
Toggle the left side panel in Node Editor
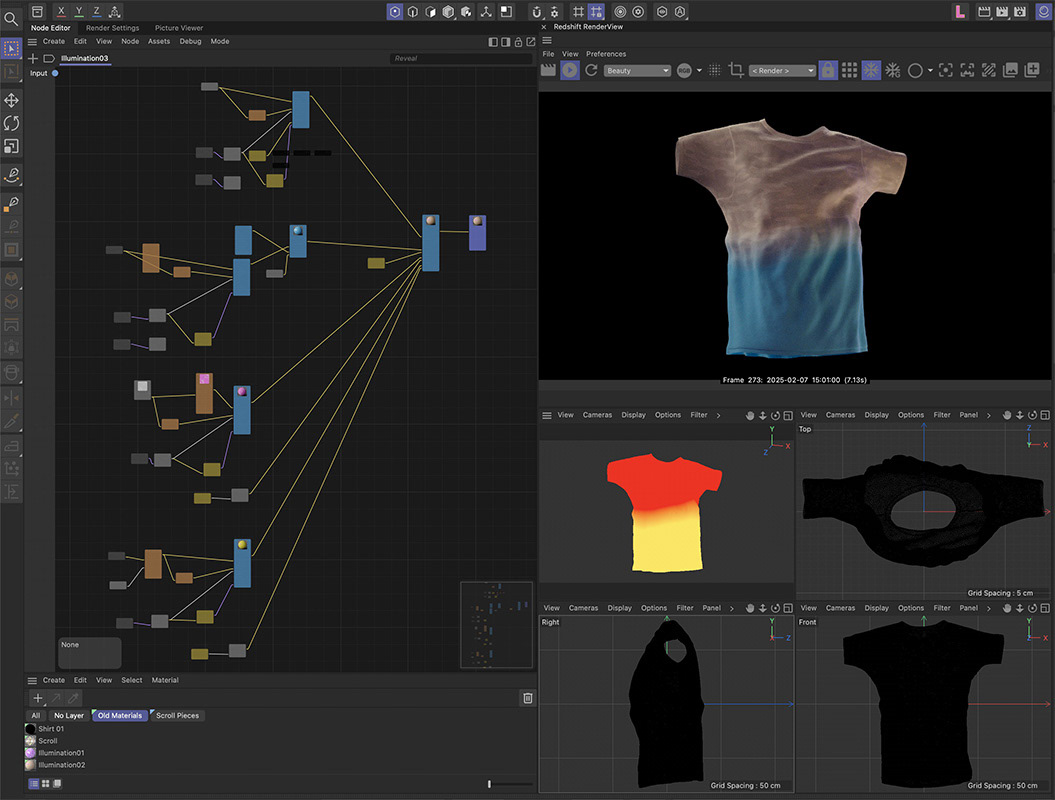pos(493,42)
